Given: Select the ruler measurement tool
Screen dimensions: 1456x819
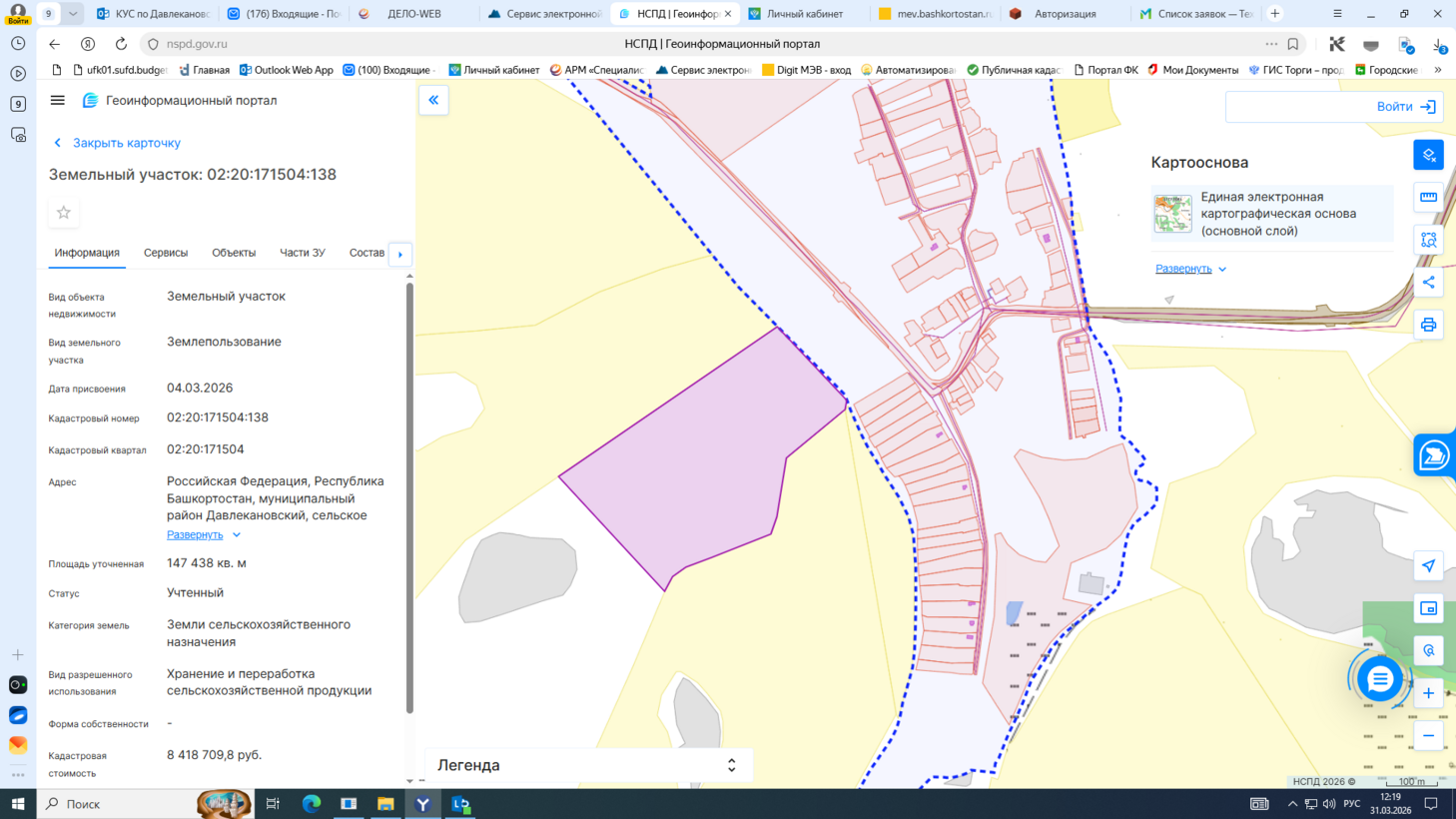Looking at the screenshot, I should click(1428, 198).
